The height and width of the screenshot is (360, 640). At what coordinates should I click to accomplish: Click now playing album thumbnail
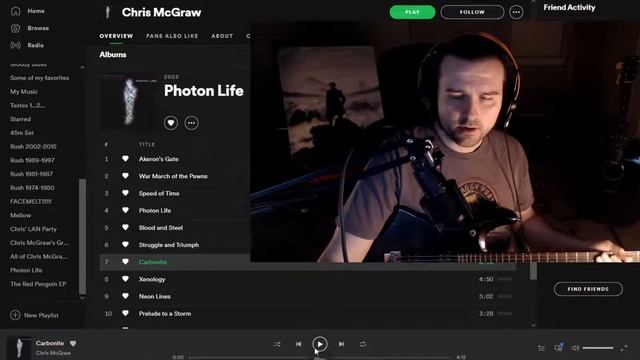19,348
